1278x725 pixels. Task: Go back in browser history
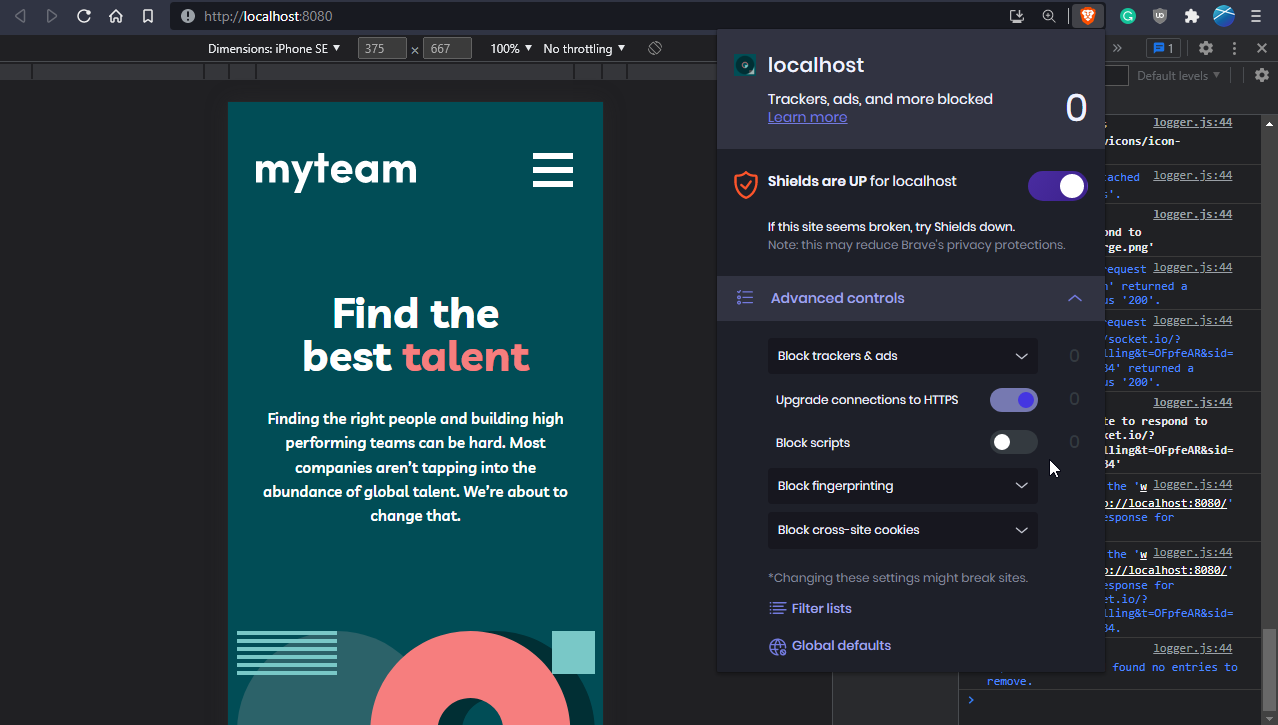point(20,16)
